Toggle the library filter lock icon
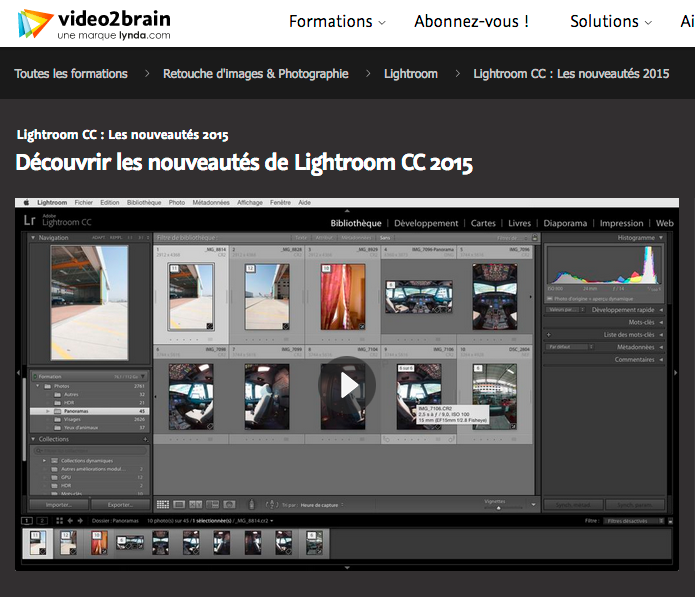Screen dimensions: 695x597 point(535,238)
